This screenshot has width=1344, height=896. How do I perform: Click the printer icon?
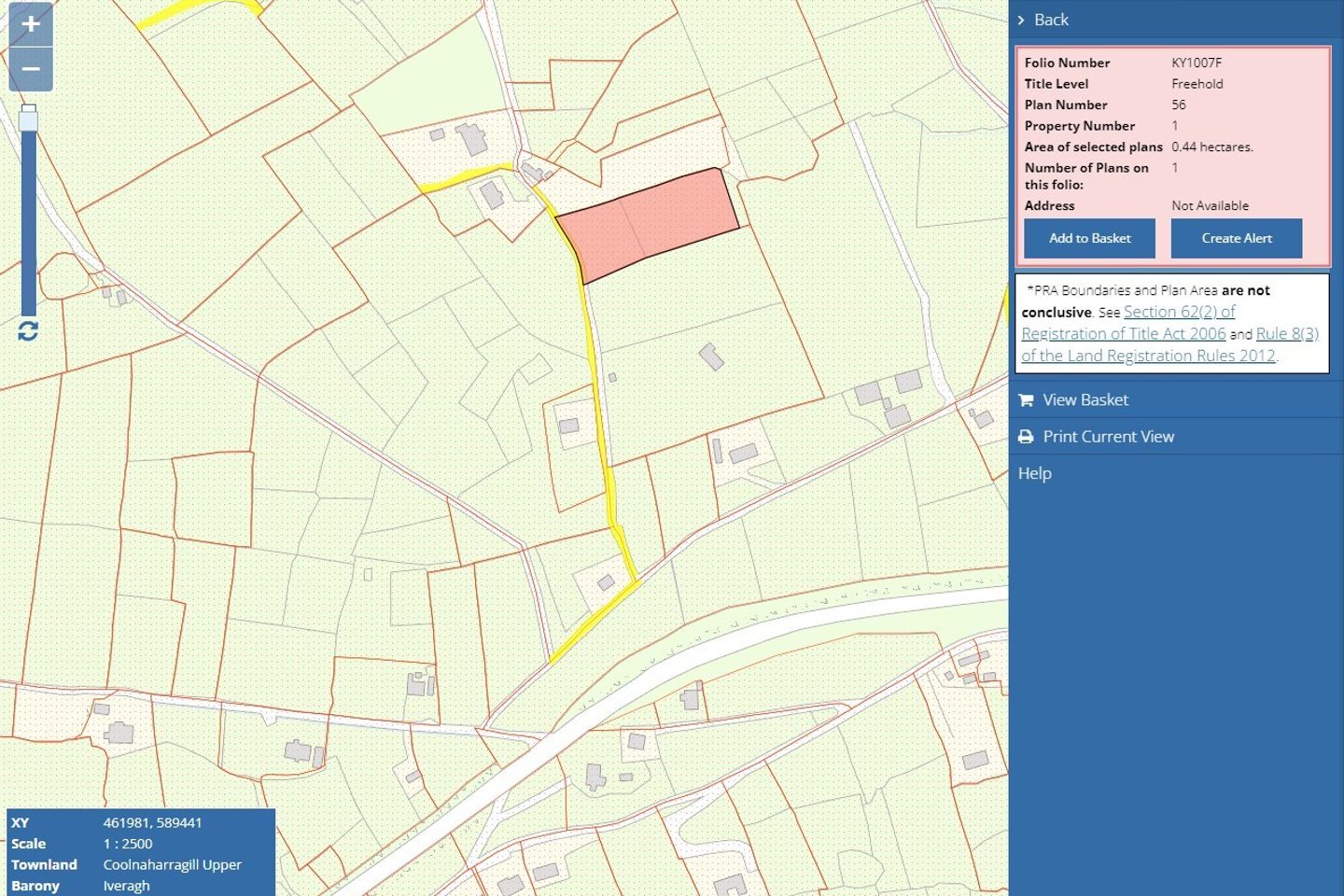[1026, 437]
